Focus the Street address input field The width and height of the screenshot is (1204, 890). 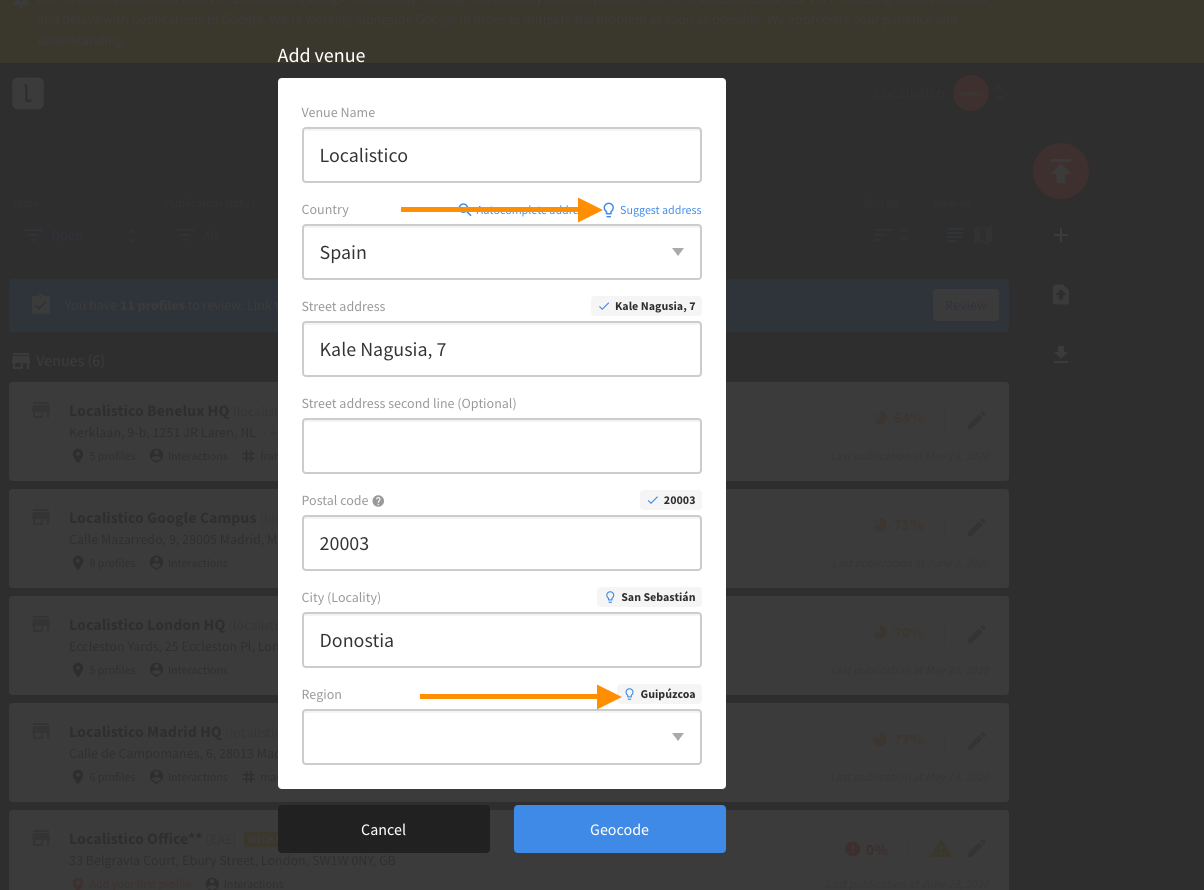click(502, 349)
